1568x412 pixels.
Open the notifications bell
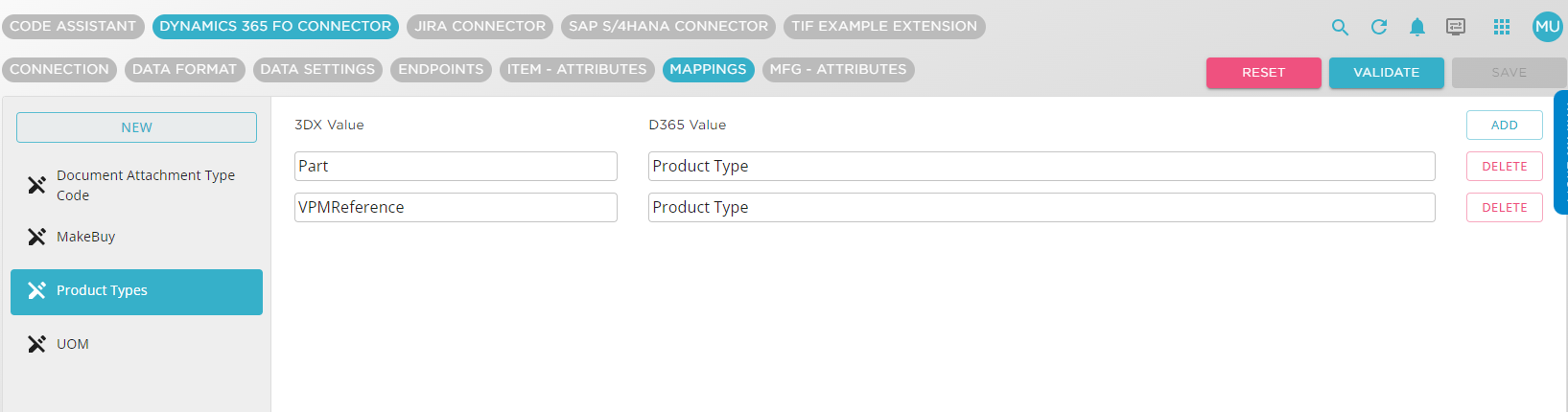point(1417,27)
